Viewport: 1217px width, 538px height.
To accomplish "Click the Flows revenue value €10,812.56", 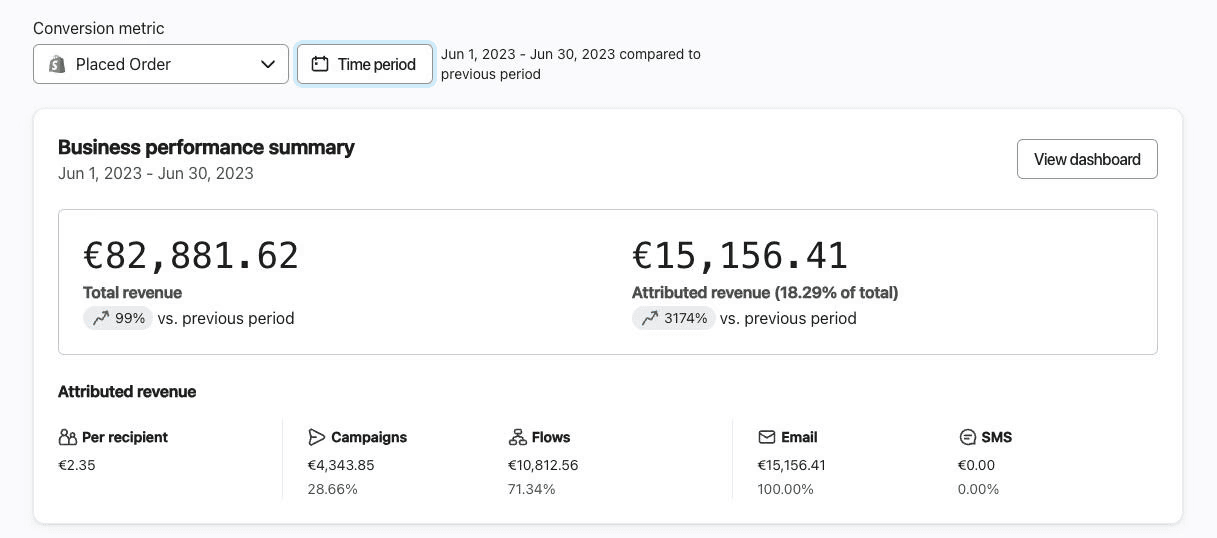I will (x=543, y=465).
